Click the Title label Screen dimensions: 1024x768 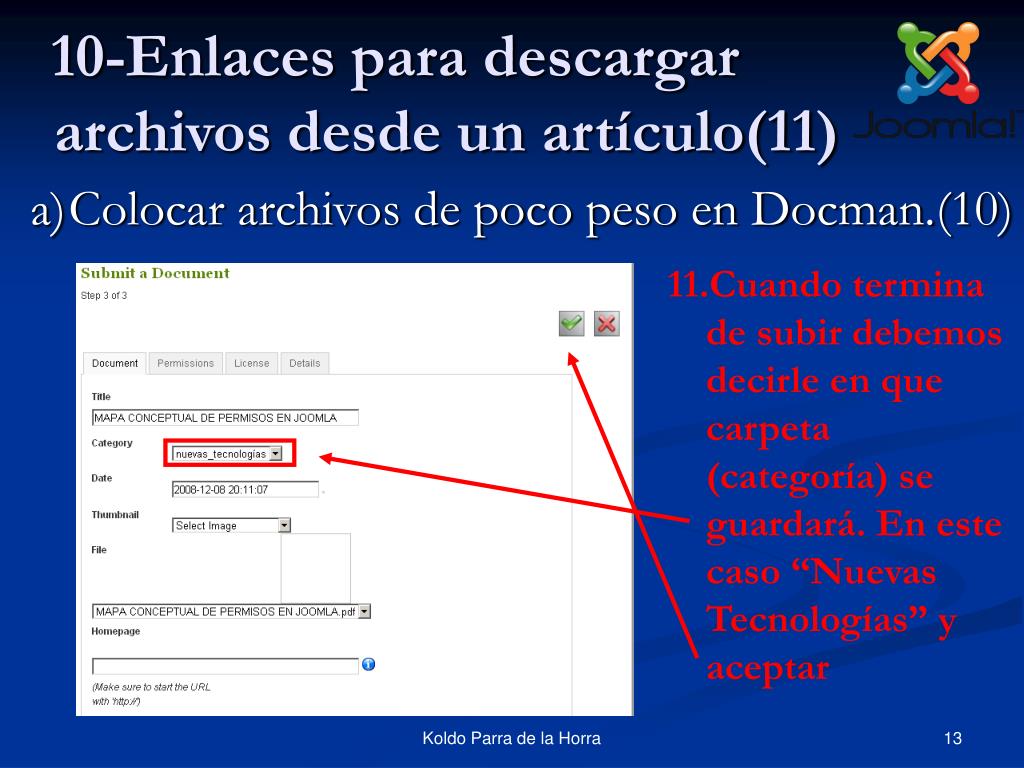pos(101,396)
